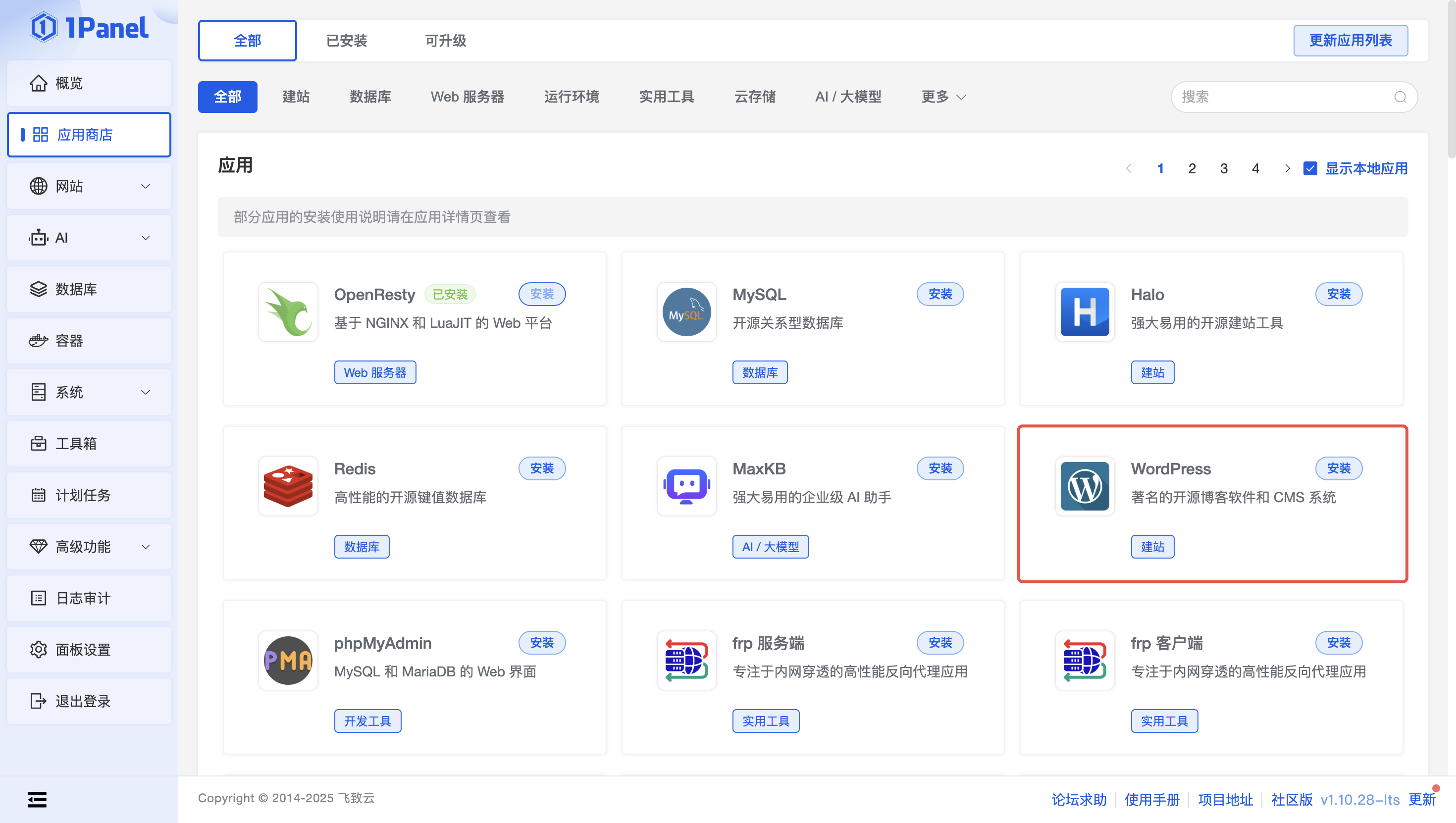Install MaxKB with its 安装 button

[x=939, y=468]
